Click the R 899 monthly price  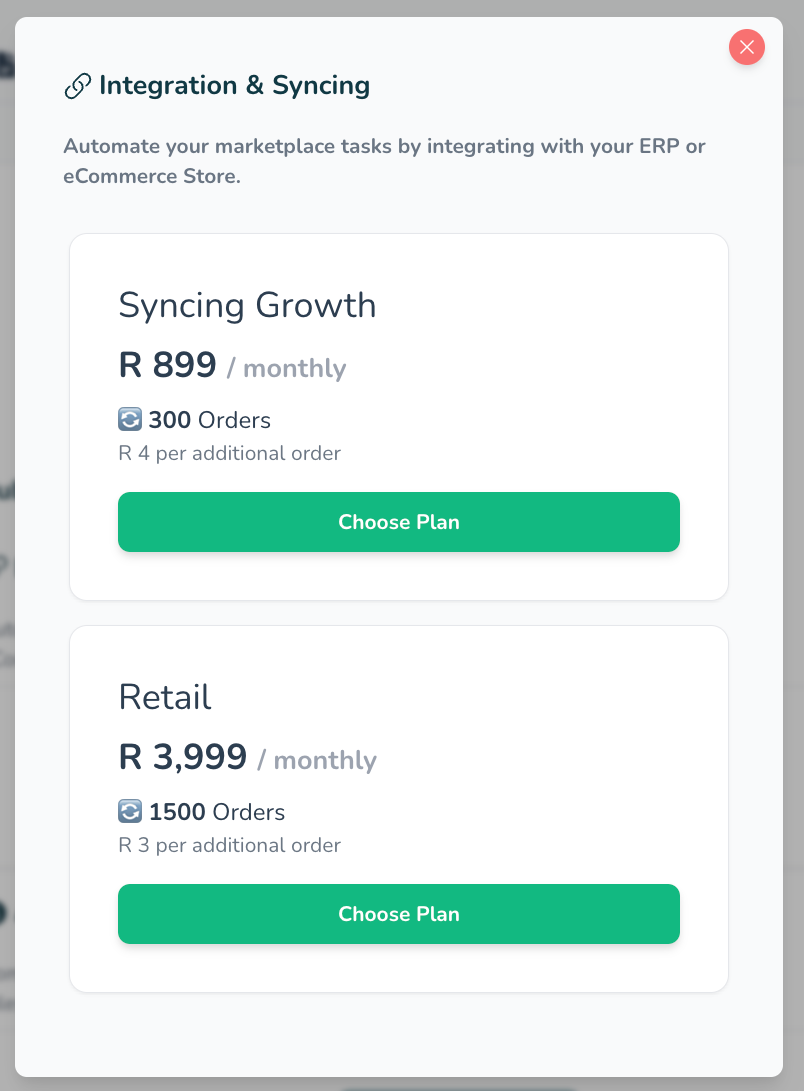(x=168, y=365)
